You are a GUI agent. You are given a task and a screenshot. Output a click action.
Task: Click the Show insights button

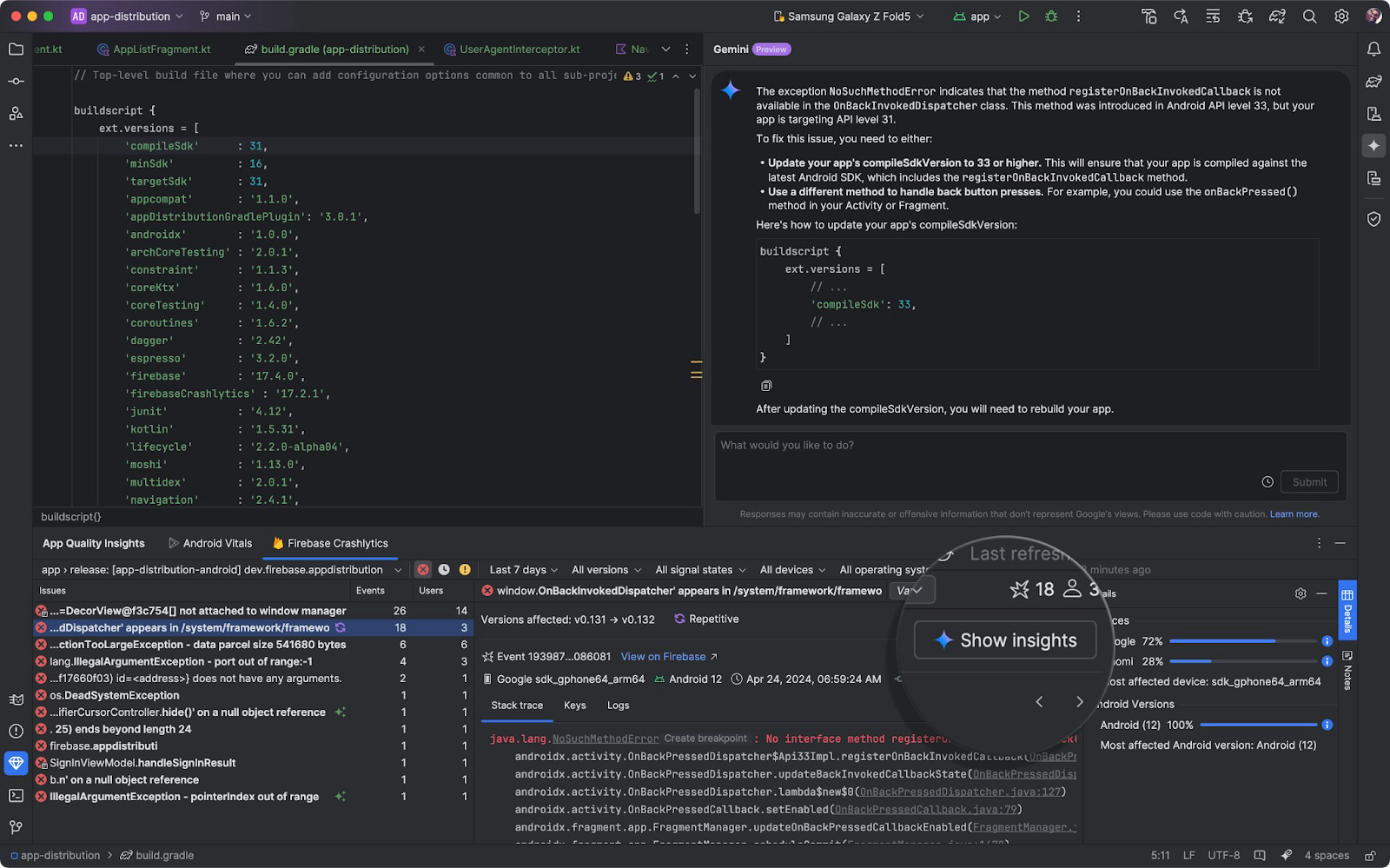click(x=1005, y=640)
